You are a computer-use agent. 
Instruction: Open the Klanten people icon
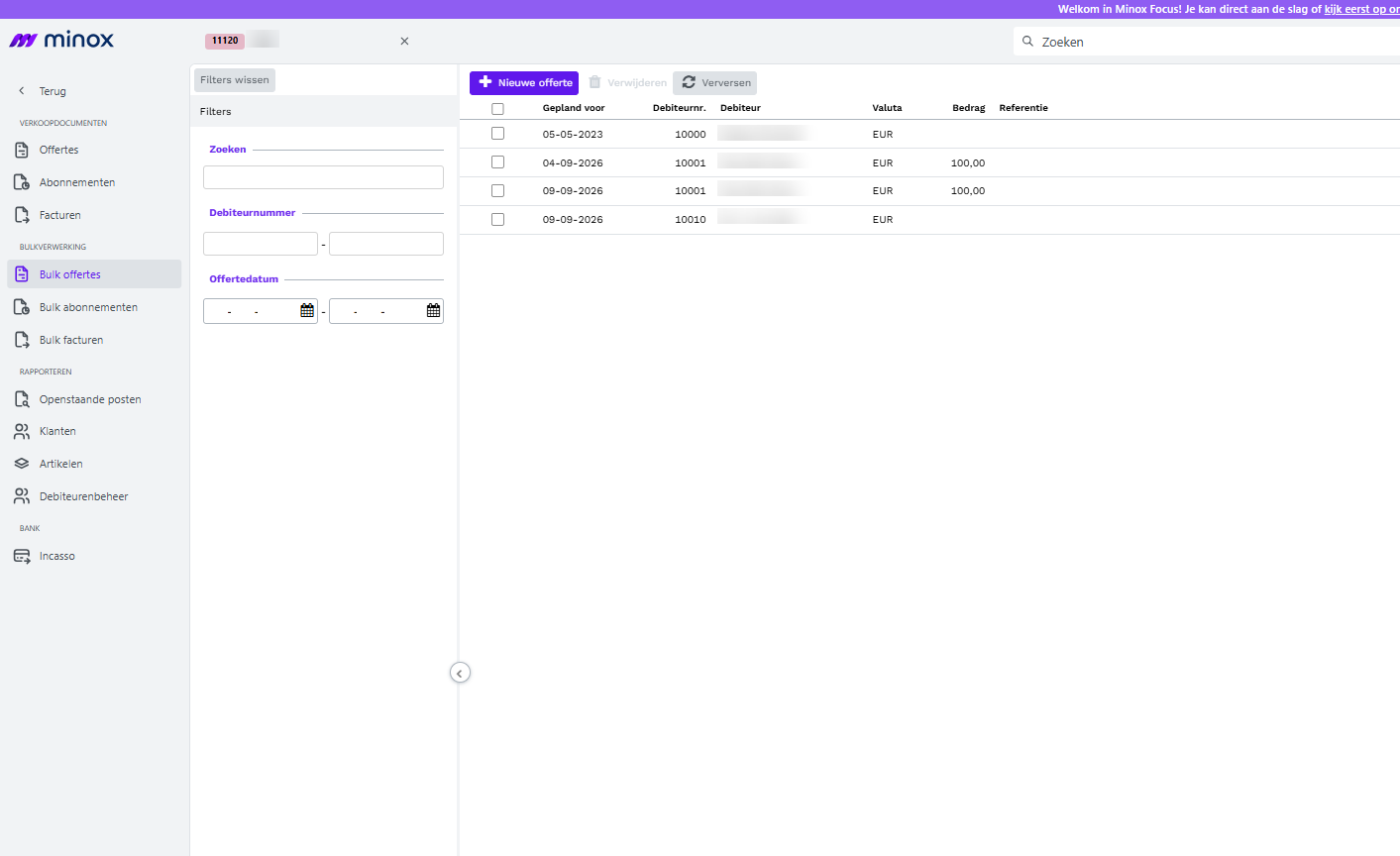(x=22, y=431)
